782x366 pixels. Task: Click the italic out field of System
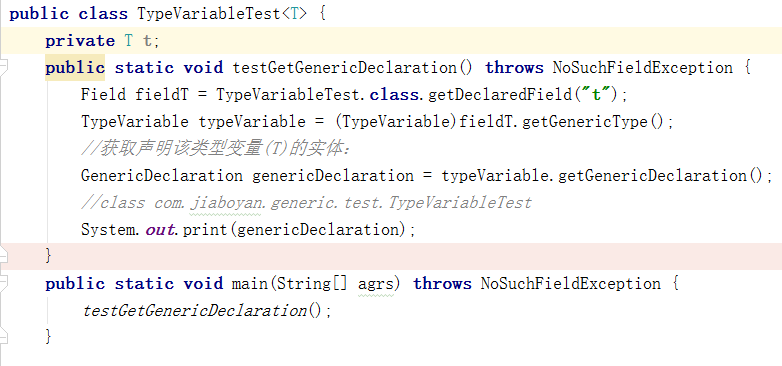point(160,229)
